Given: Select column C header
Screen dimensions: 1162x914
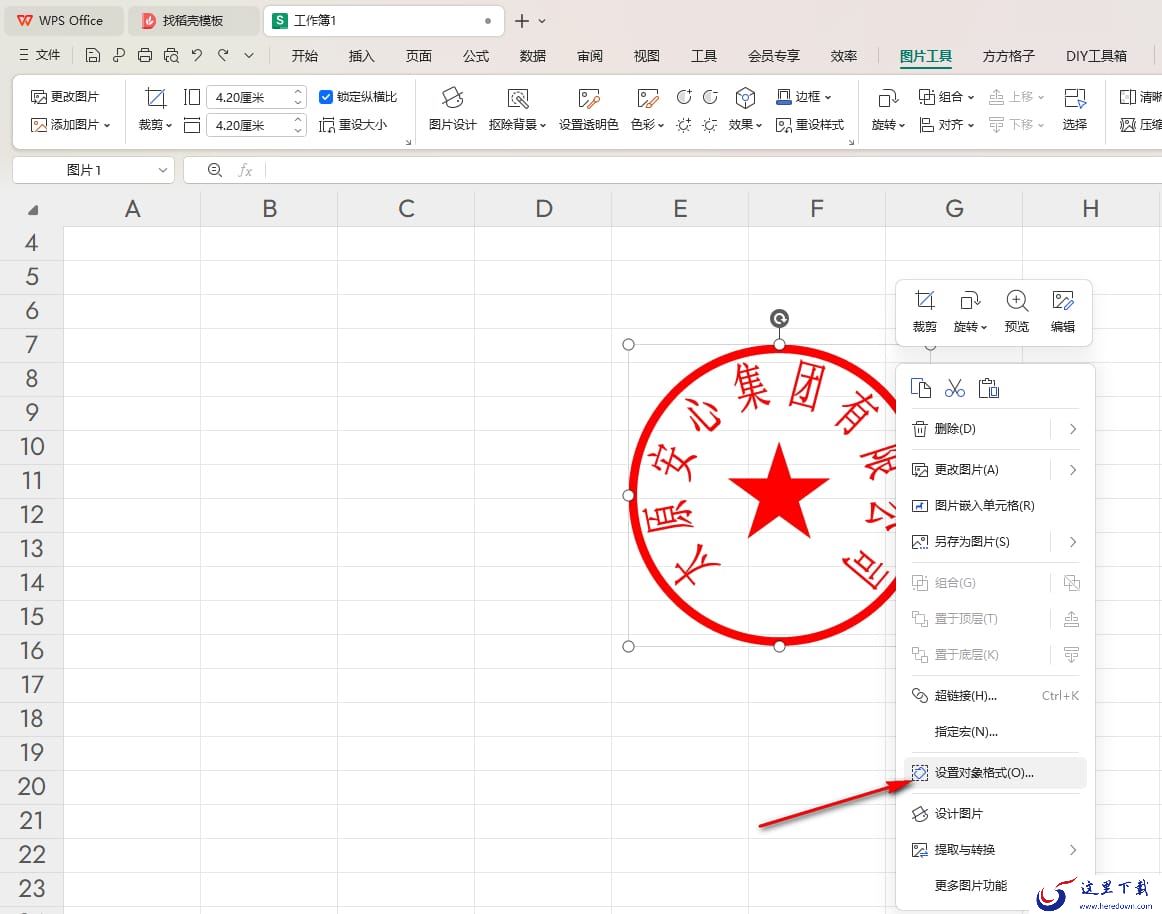Looking at the screenshot, I should coord(406,209).
